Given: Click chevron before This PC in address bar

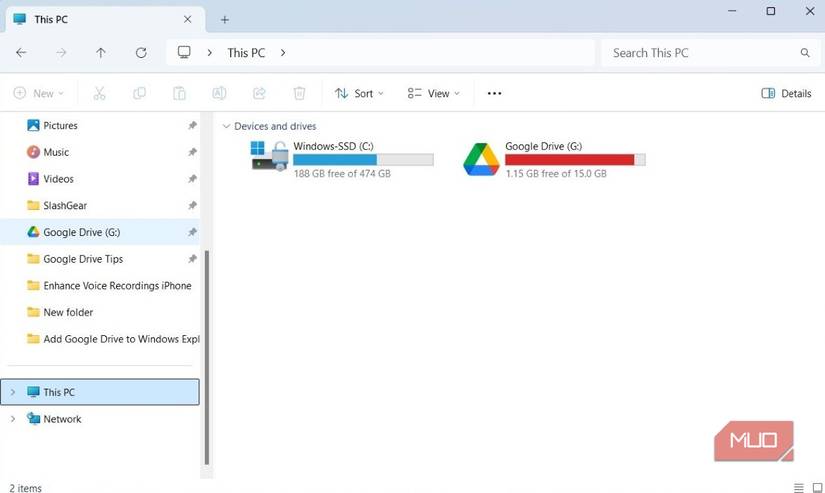Looking at the screenshot, I should 209,53.
